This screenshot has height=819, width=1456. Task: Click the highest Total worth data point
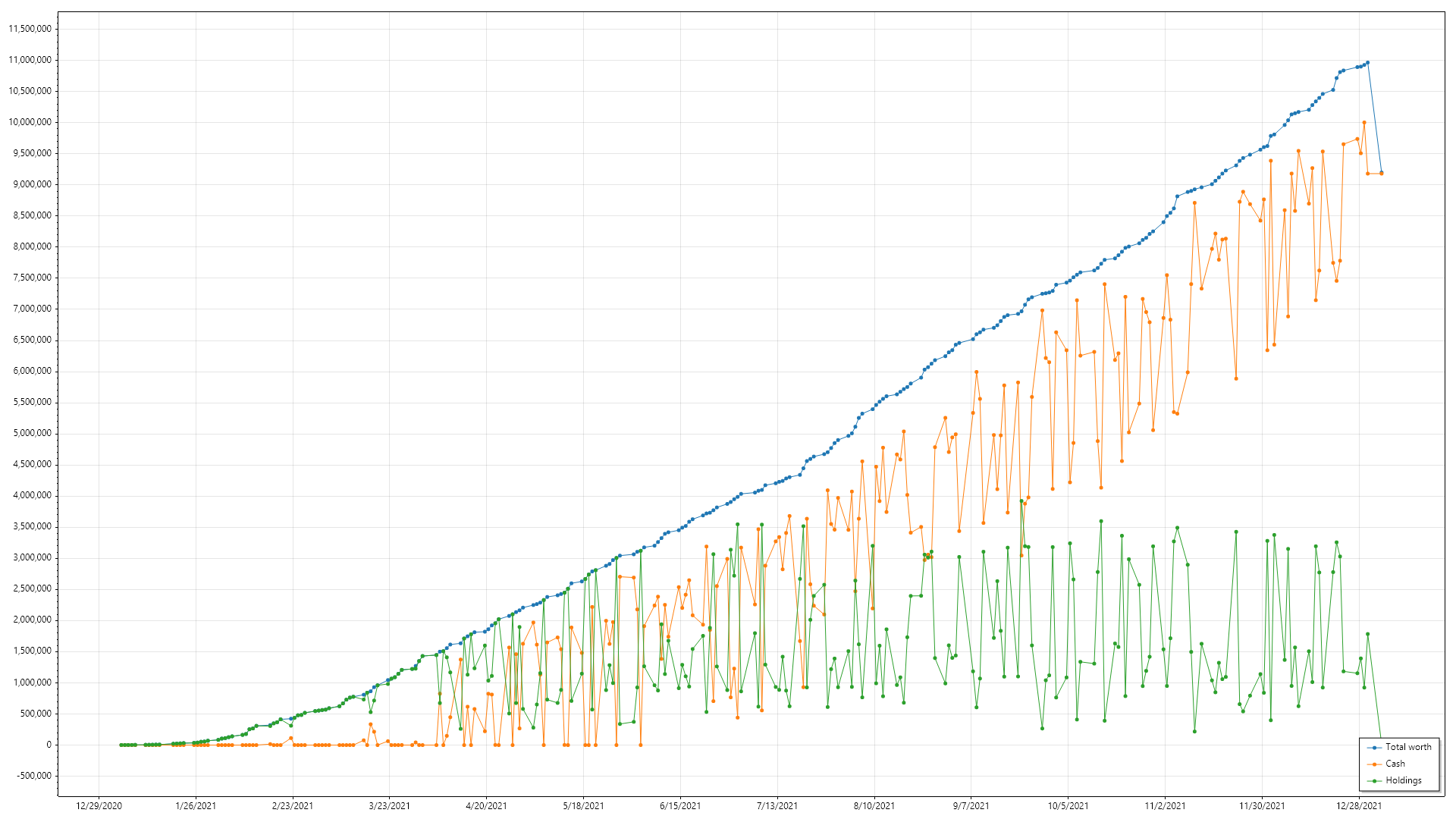click(x=1367, y=62)
